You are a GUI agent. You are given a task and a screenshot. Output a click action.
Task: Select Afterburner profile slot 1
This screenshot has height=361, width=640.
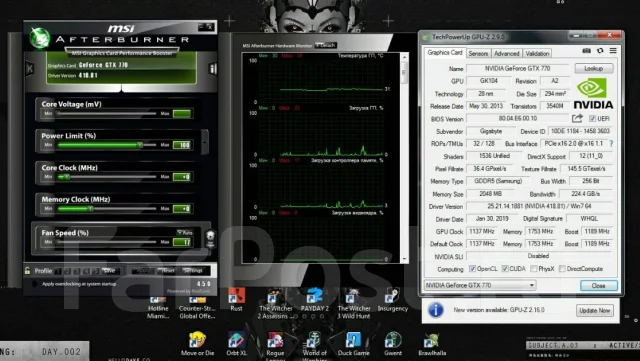(x=58, y=271)
